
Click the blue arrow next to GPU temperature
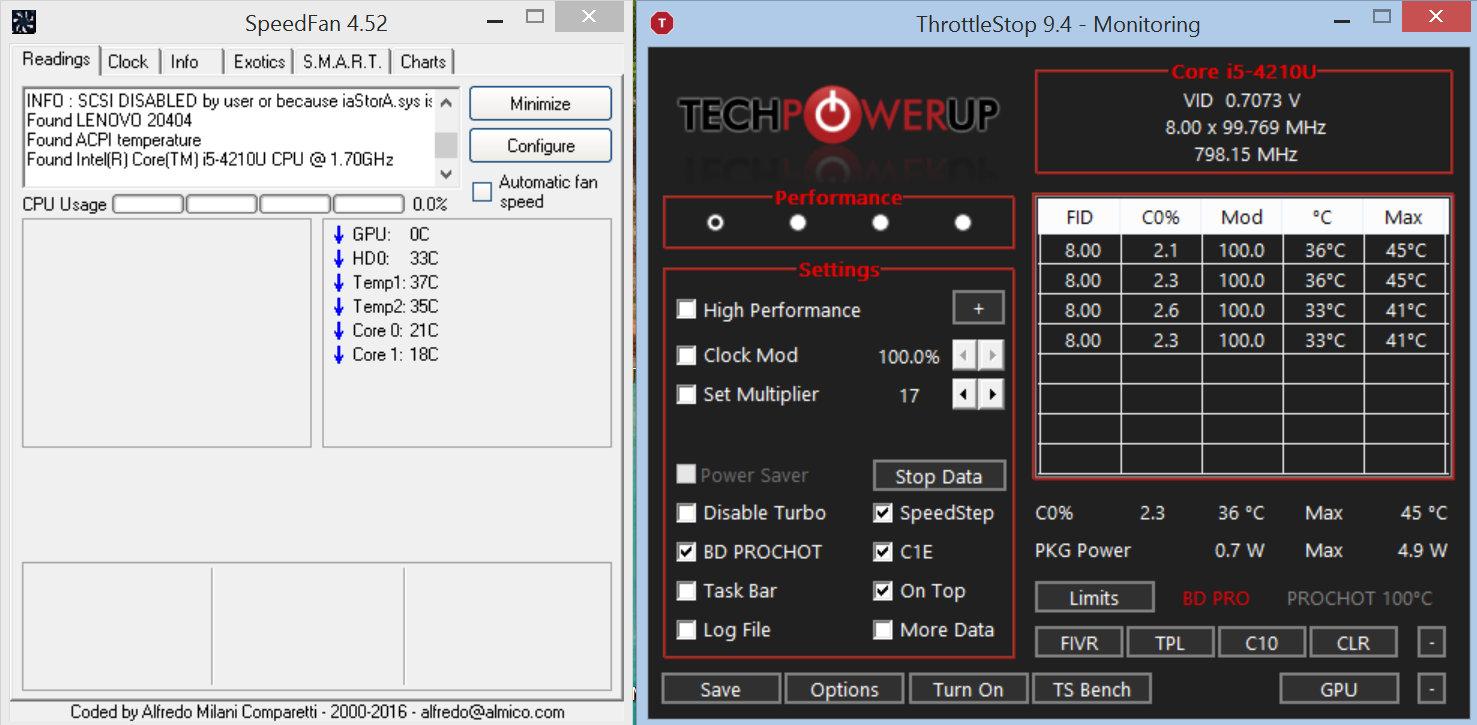(339, 235)
